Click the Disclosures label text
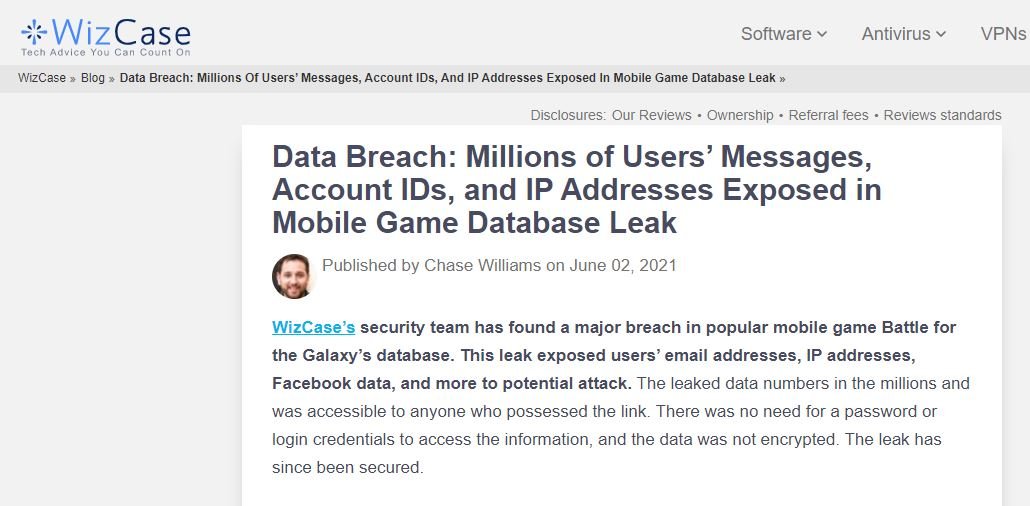 click(568, 115)
